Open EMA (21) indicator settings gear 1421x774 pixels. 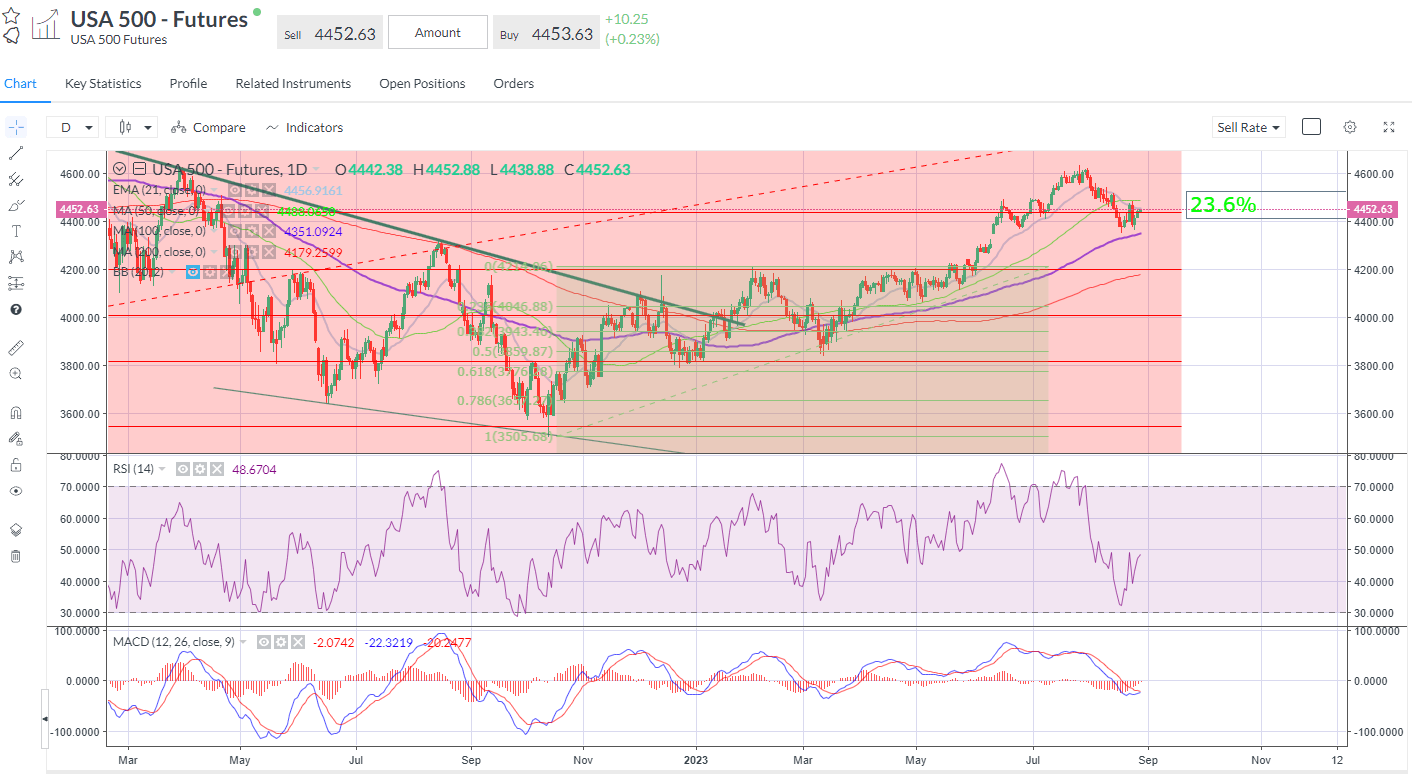pos(251,190)
